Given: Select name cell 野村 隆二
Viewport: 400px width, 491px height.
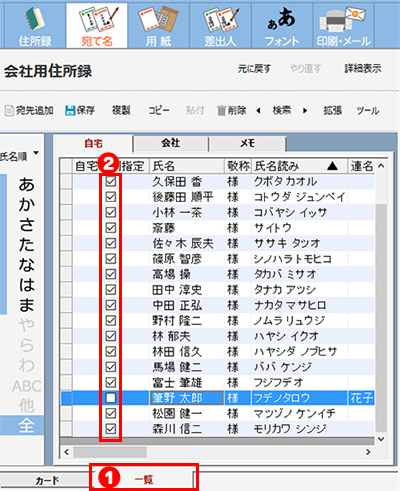Looking at the screenshot, I should click(187, 321).
